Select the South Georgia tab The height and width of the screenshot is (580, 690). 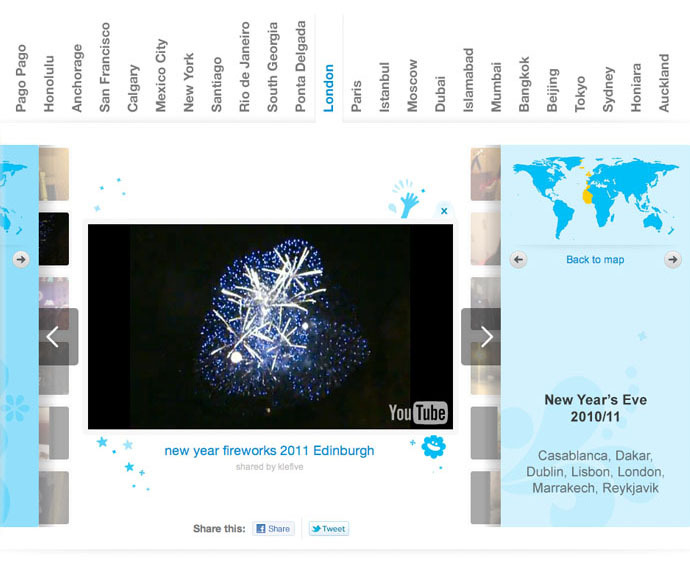pyautogui.click(x=272, y=67)
